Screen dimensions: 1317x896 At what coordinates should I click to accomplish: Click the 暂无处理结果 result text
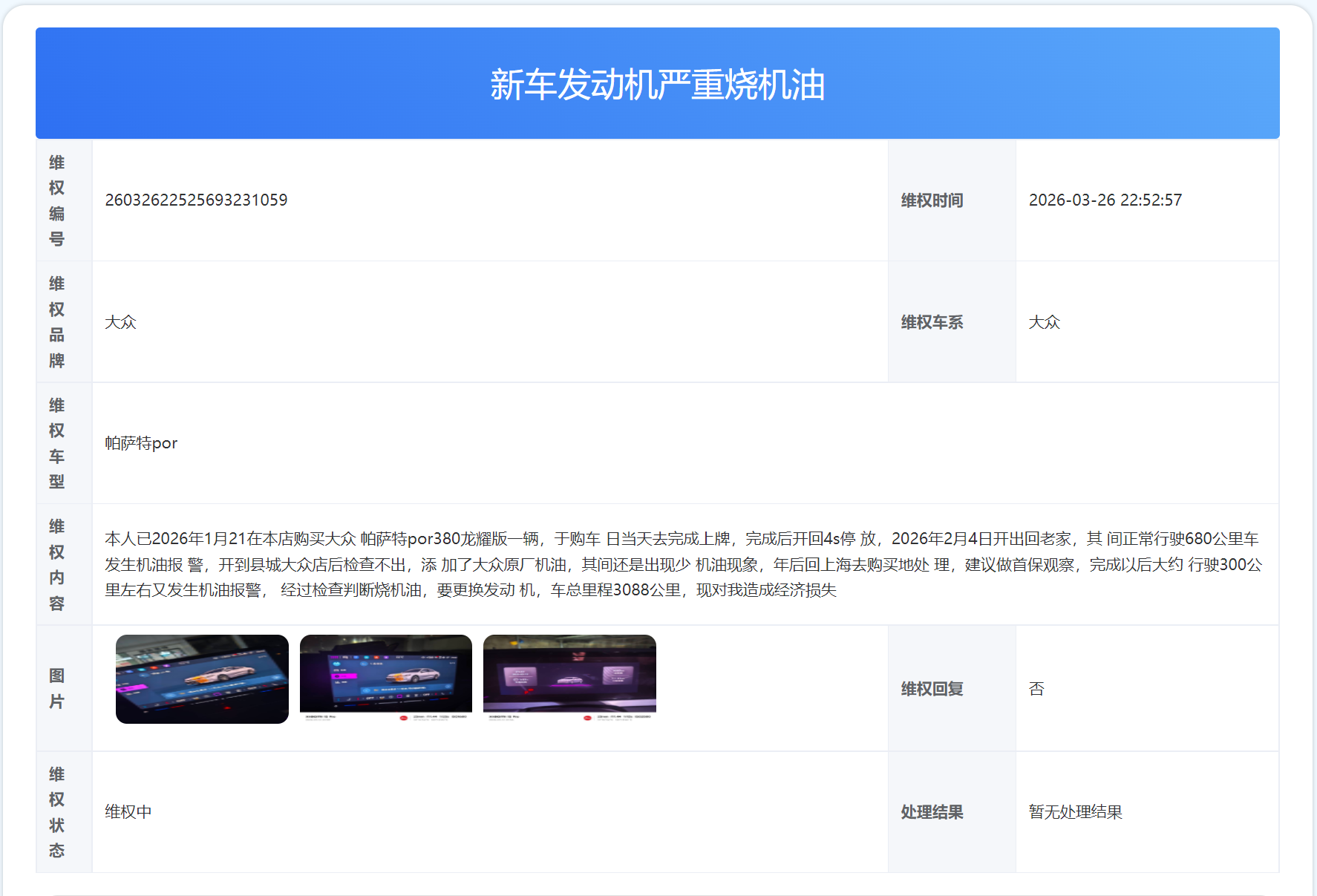(1075, 812)
